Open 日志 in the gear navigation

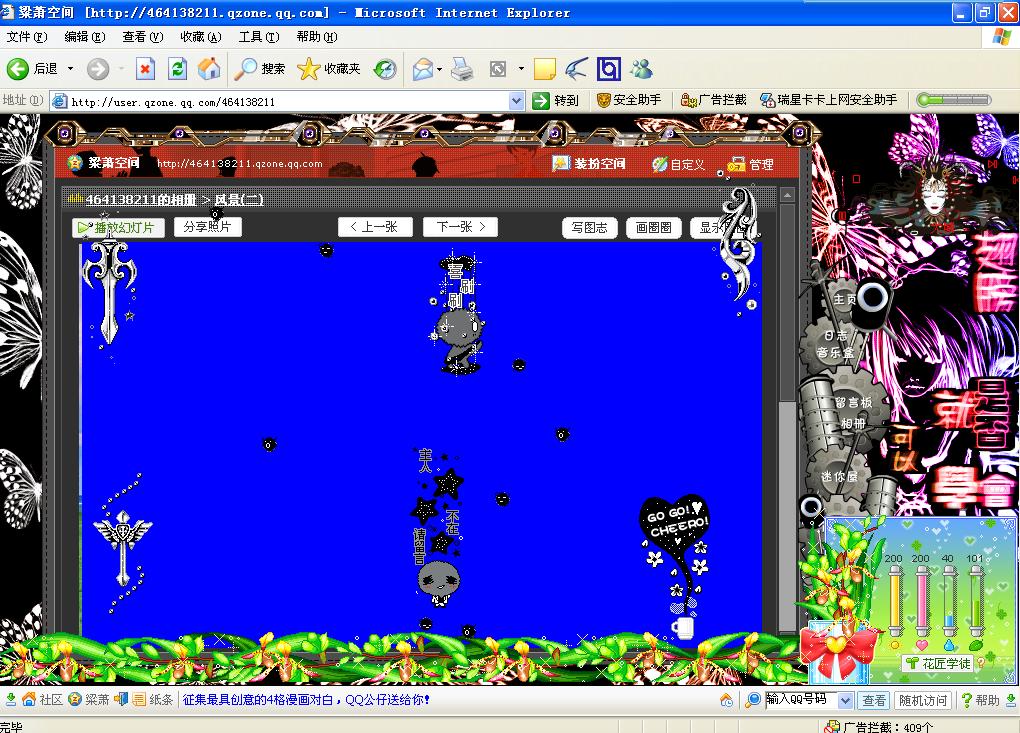pos(835,336)
